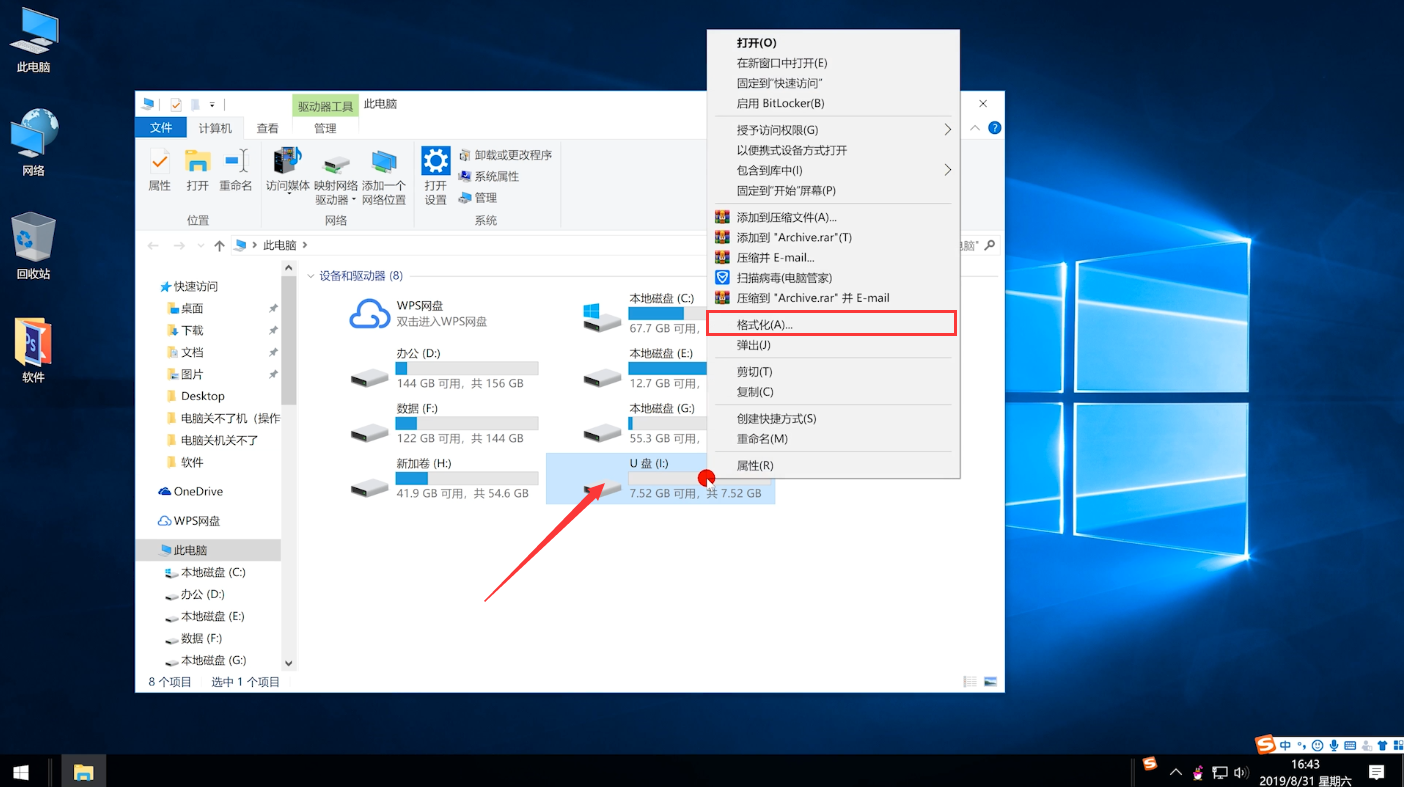Choose 打开(O) in context menu

tap(832, 43)
